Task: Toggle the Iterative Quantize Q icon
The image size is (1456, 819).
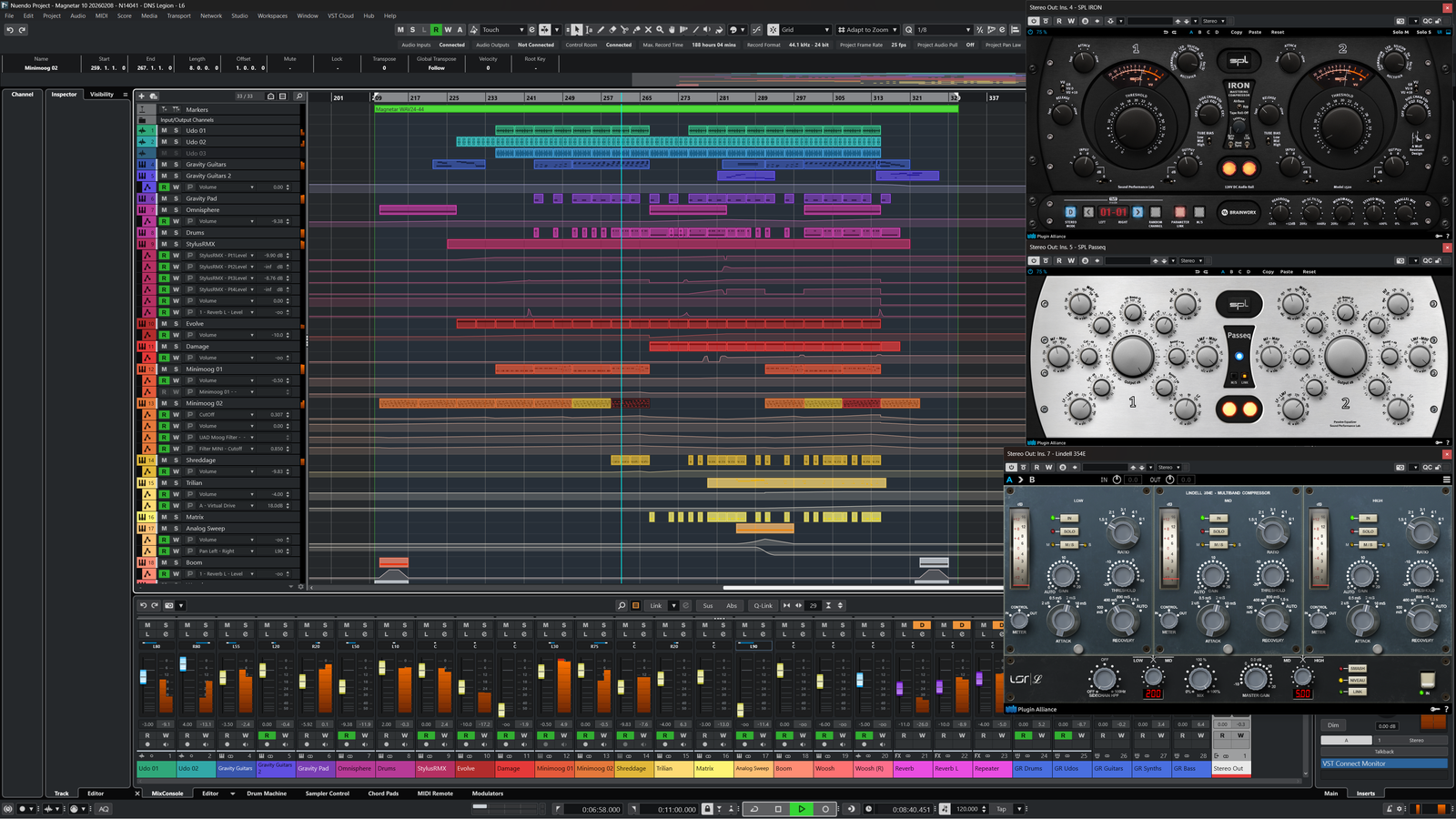Action: tap(908, 30)
